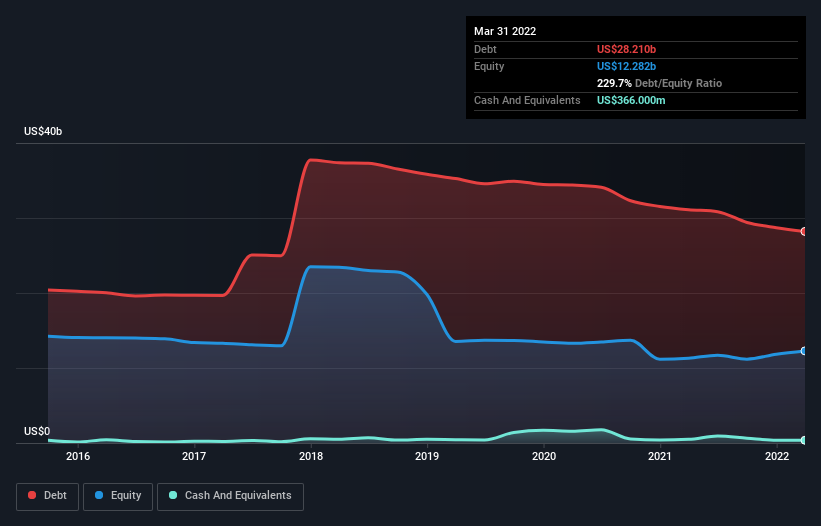Click the teal Cash endpoint marker
Image resolution: width=821 pixels, height=526 pixels.
point(804,440)
